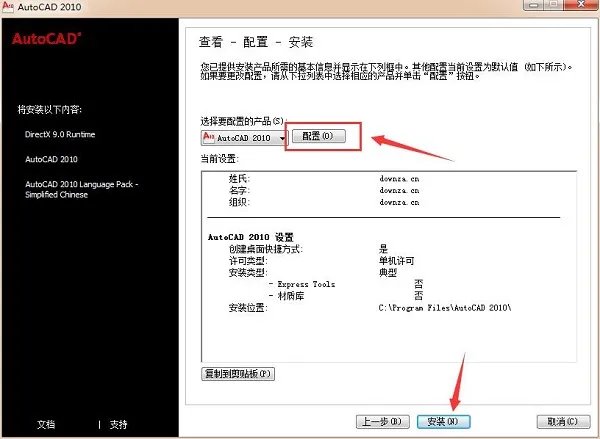Viewport: 600px width, 439px height.
Task: Click the AutoCAD logo in sidebar
Action: 47,41
